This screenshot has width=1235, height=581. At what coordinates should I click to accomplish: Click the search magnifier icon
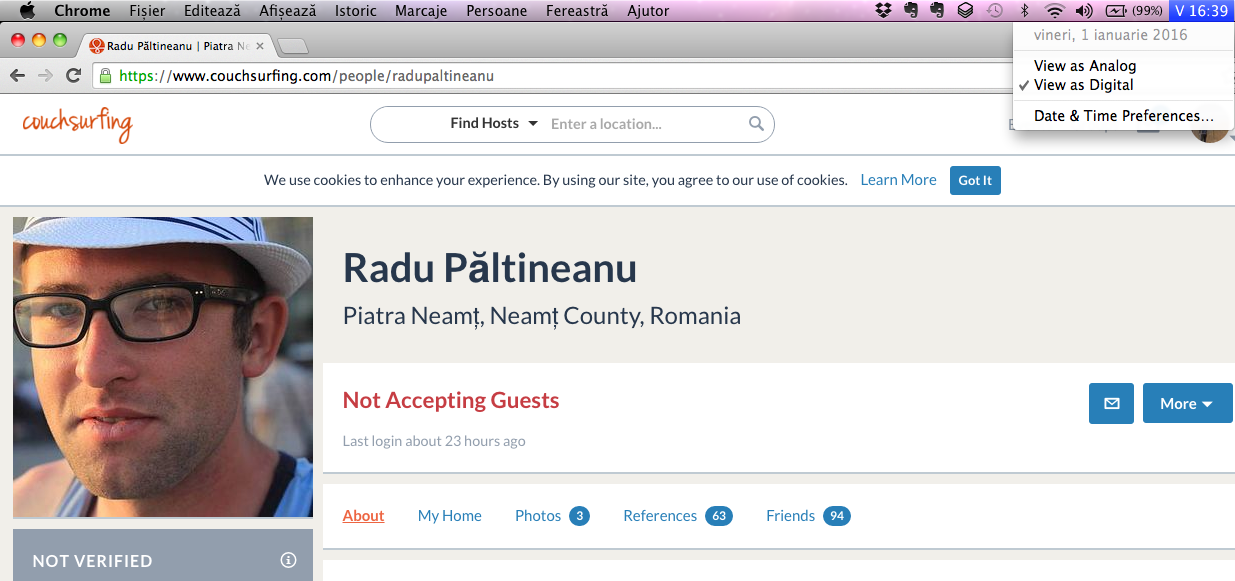tap(757, 124)
